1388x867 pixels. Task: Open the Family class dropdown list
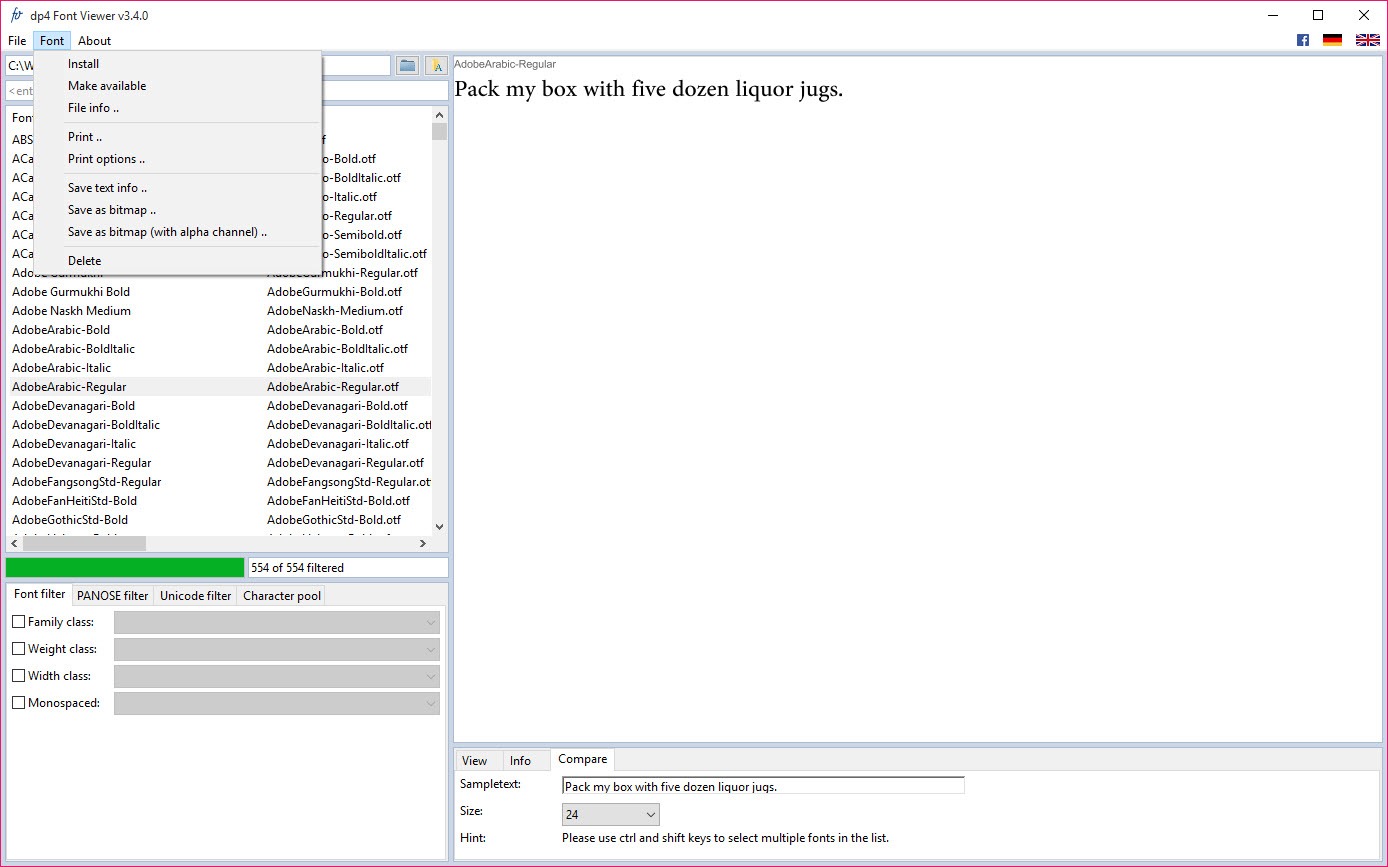point(277,622)
